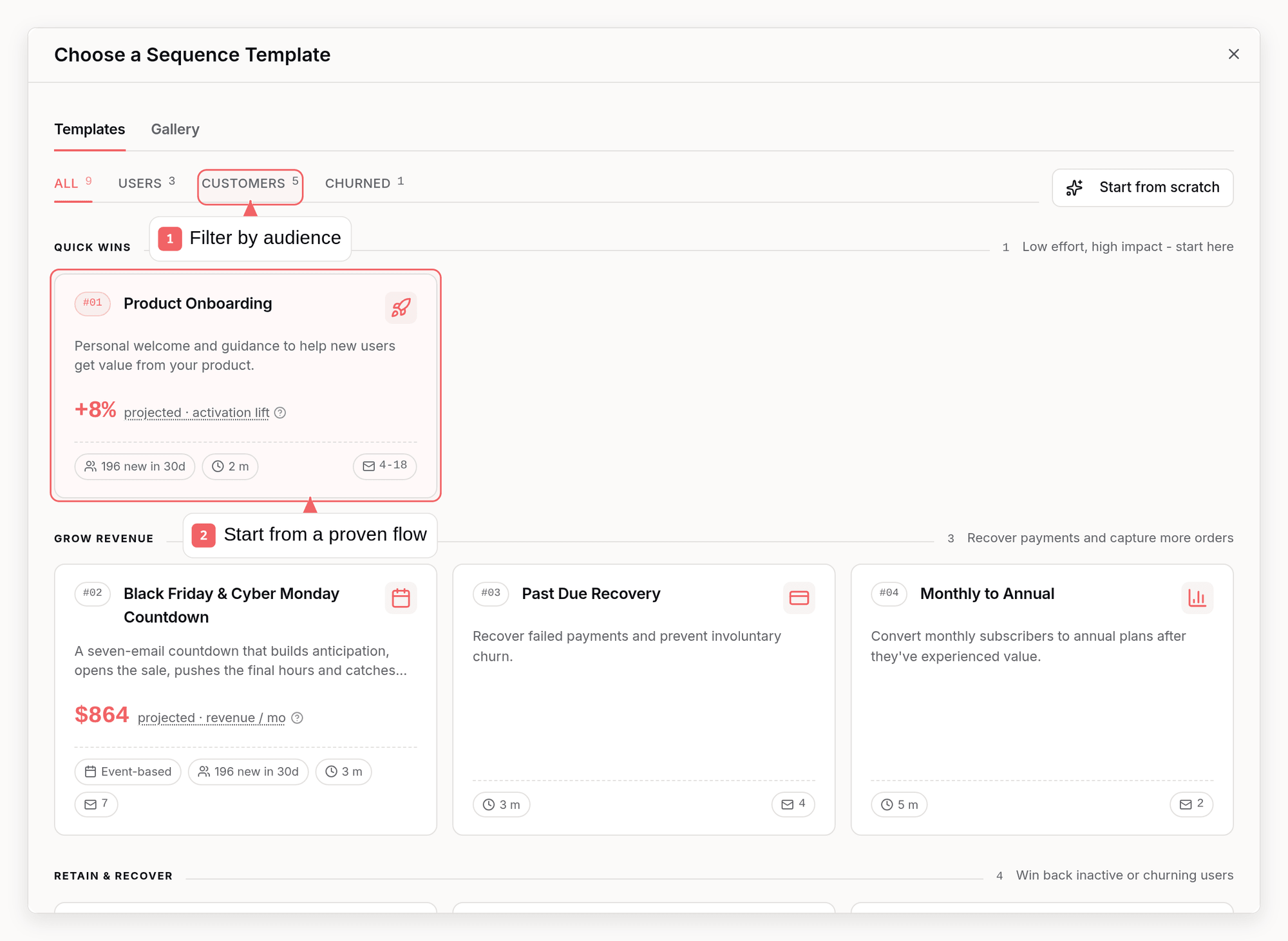Open the Monthly to Annual template

tap(987, 593)
